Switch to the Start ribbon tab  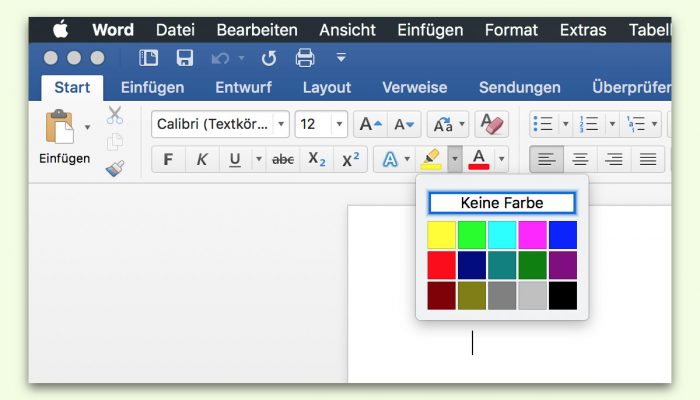(72, 88)
